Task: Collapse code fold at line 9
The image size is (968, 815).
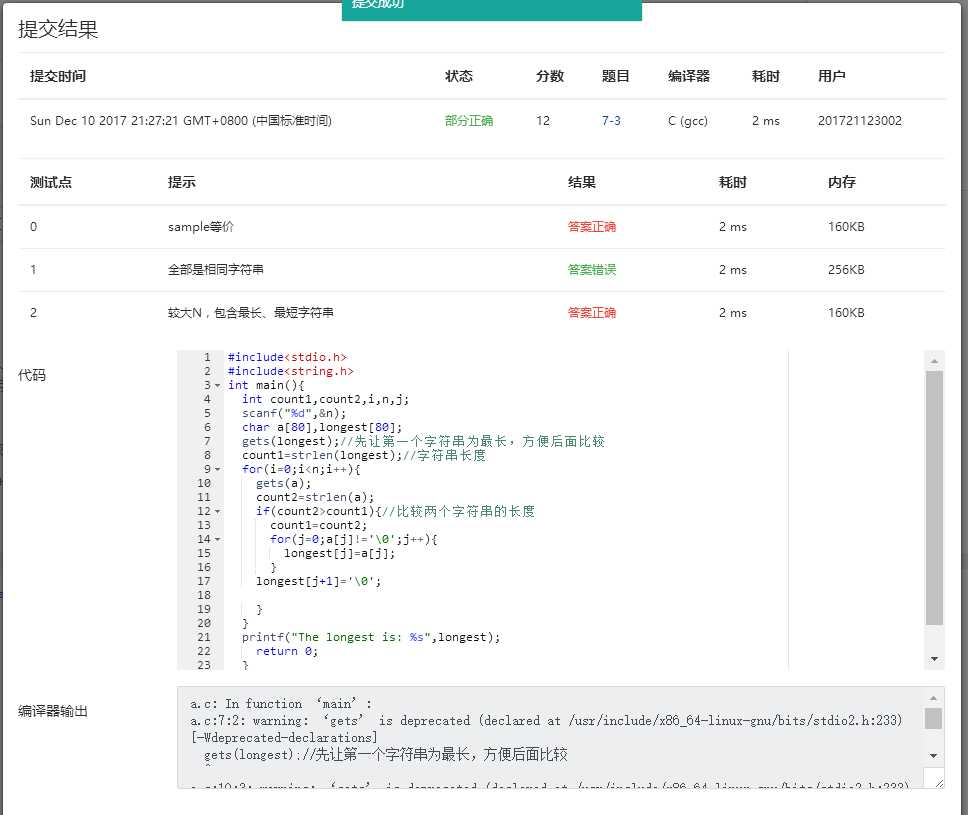Action: [217, 469]
